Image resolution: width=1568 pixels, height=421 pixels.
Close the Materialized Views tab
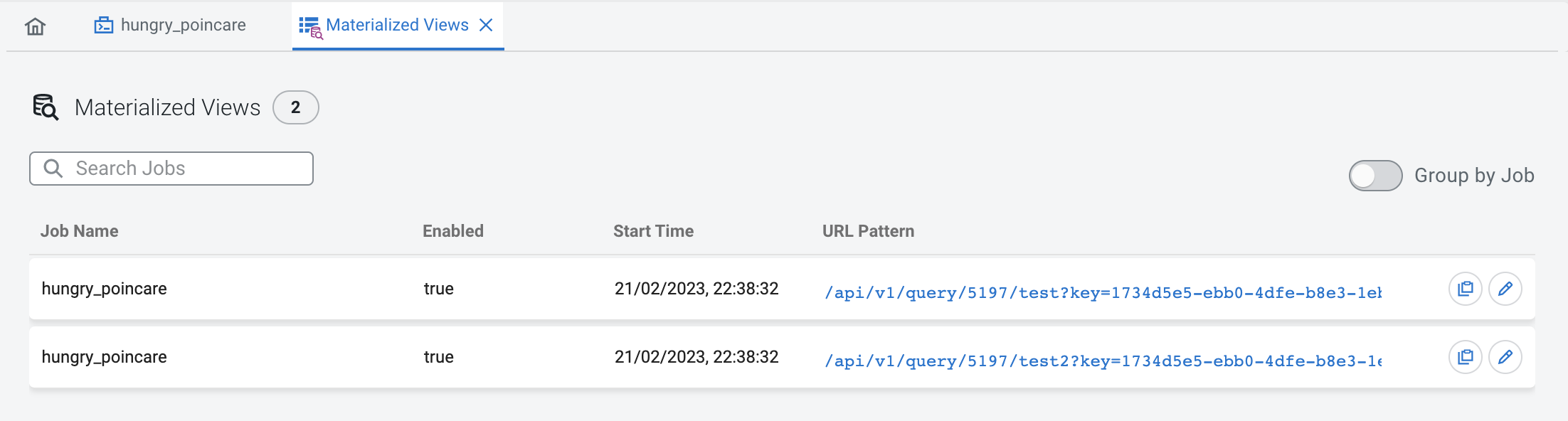click(x=487, y=26)
